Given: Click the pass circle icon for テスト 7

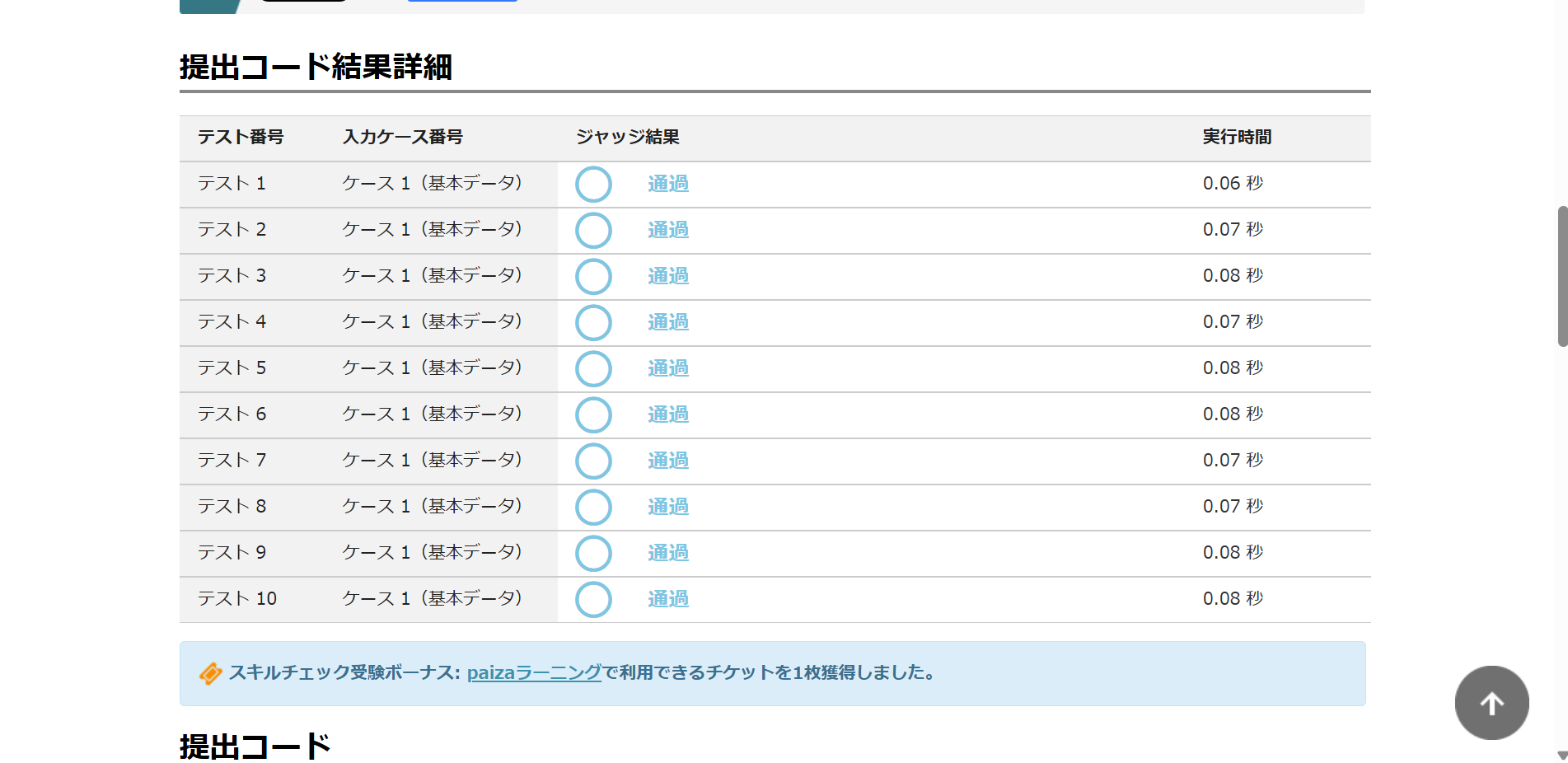Looking at the screenshot, I should [x=593, y=461].
